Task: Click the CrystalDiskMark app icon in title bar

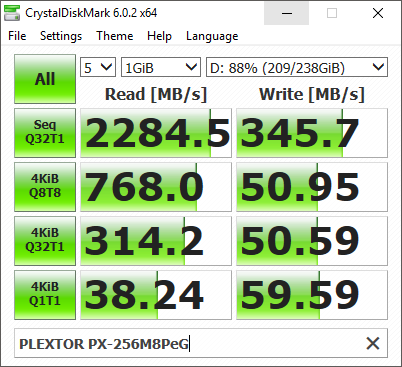Action: click(x=11, y=13)
